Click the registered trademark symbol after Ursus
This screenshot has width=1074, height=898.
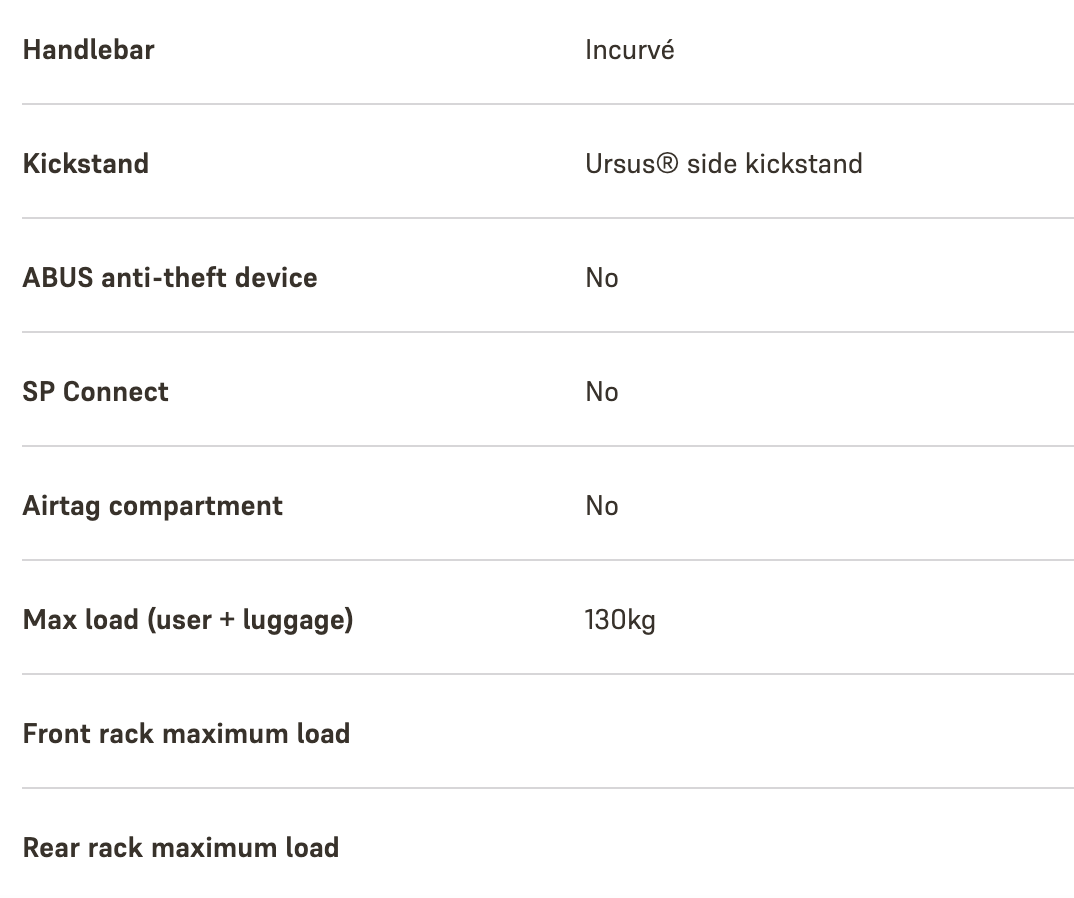point(668,164)
